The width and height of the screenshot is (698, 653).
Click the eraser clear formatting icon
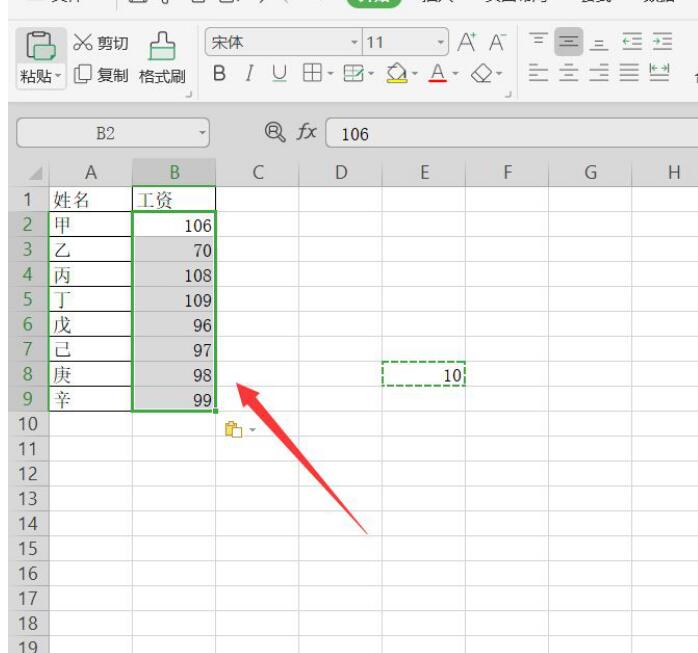coord(482,73)
